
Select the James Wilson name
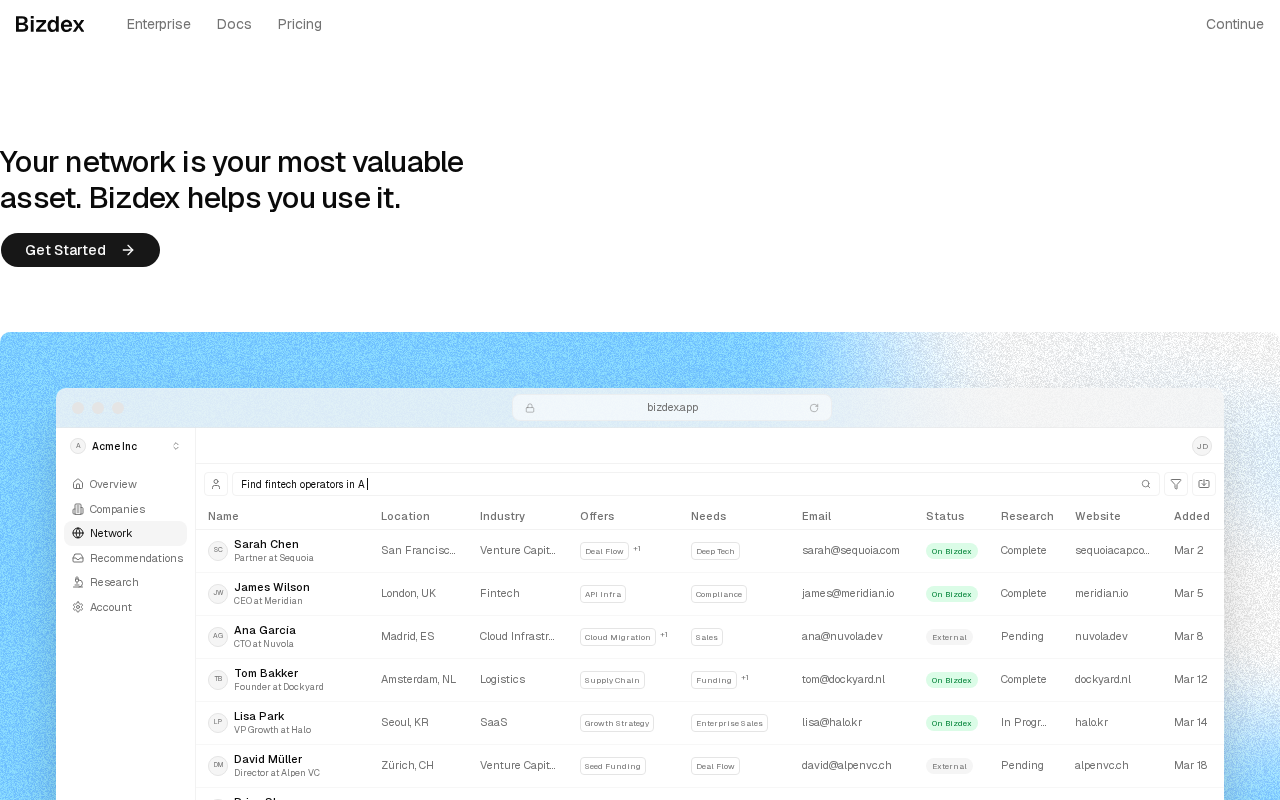272,587
